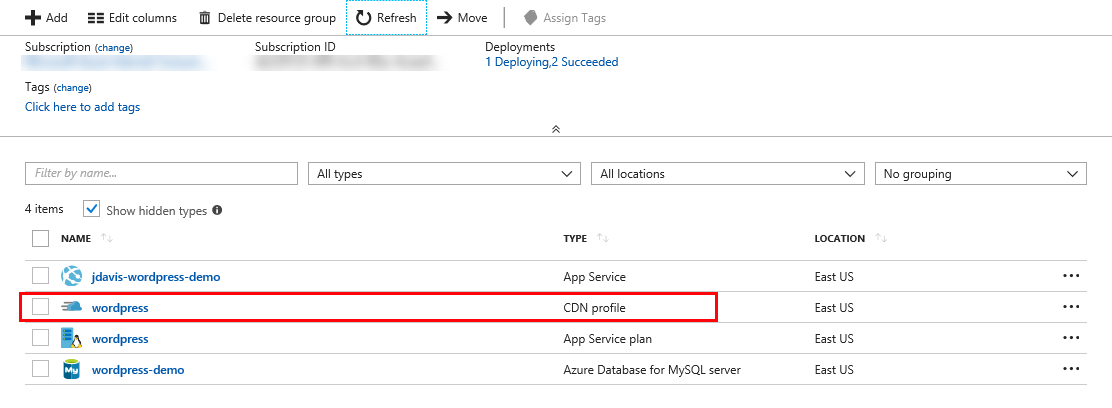Open more options for wordpress-demo row
This screenshot has width=1112, height=408.
click(1071, 369)
